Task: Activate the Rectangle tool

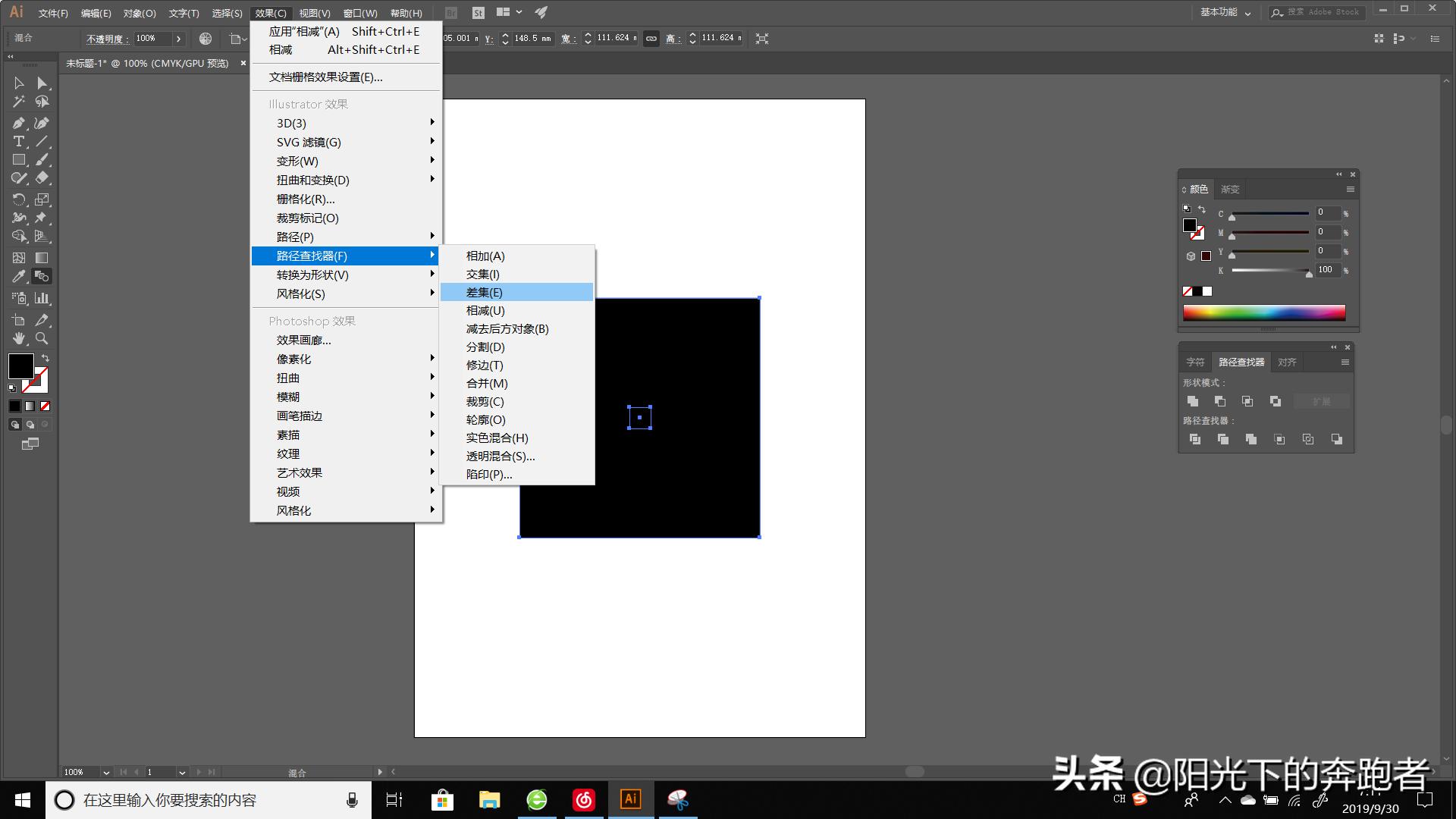Action: pos(17,160)
